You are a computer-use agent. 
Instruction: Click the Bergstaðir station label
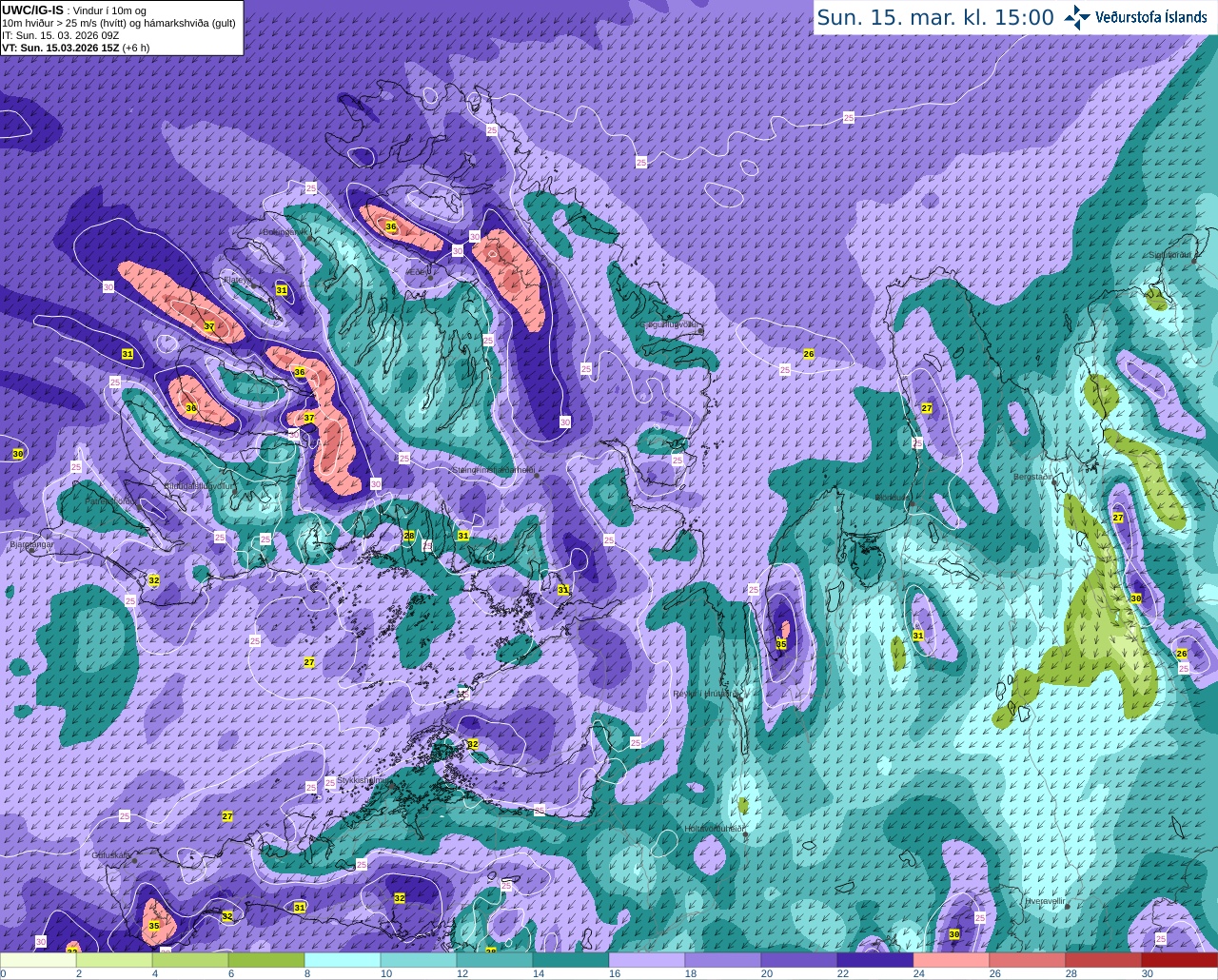click(x=1033, y=476)
